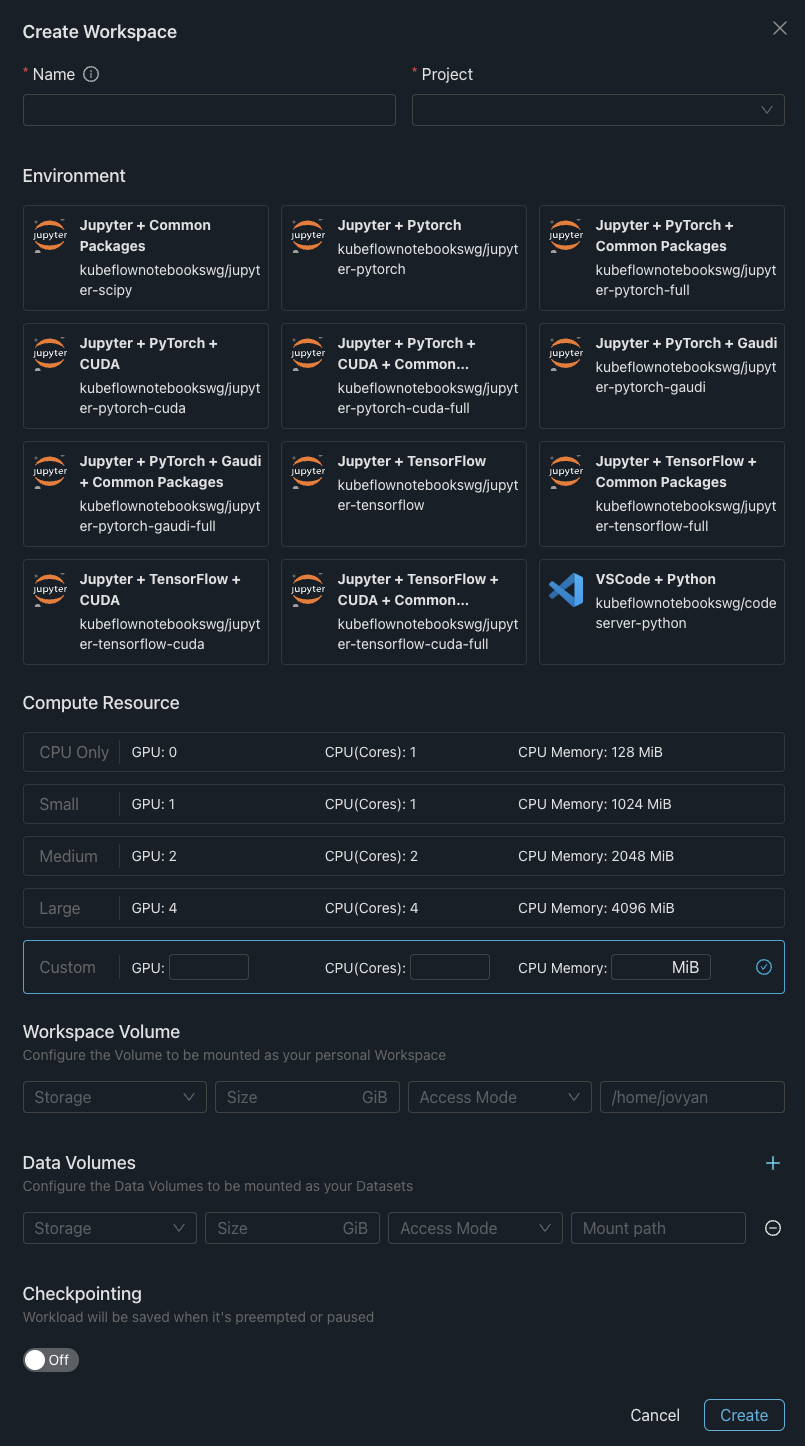This screenshot has width=805, height=1446.
Task: Click the workspace Name input field
Action: (209, 110)
